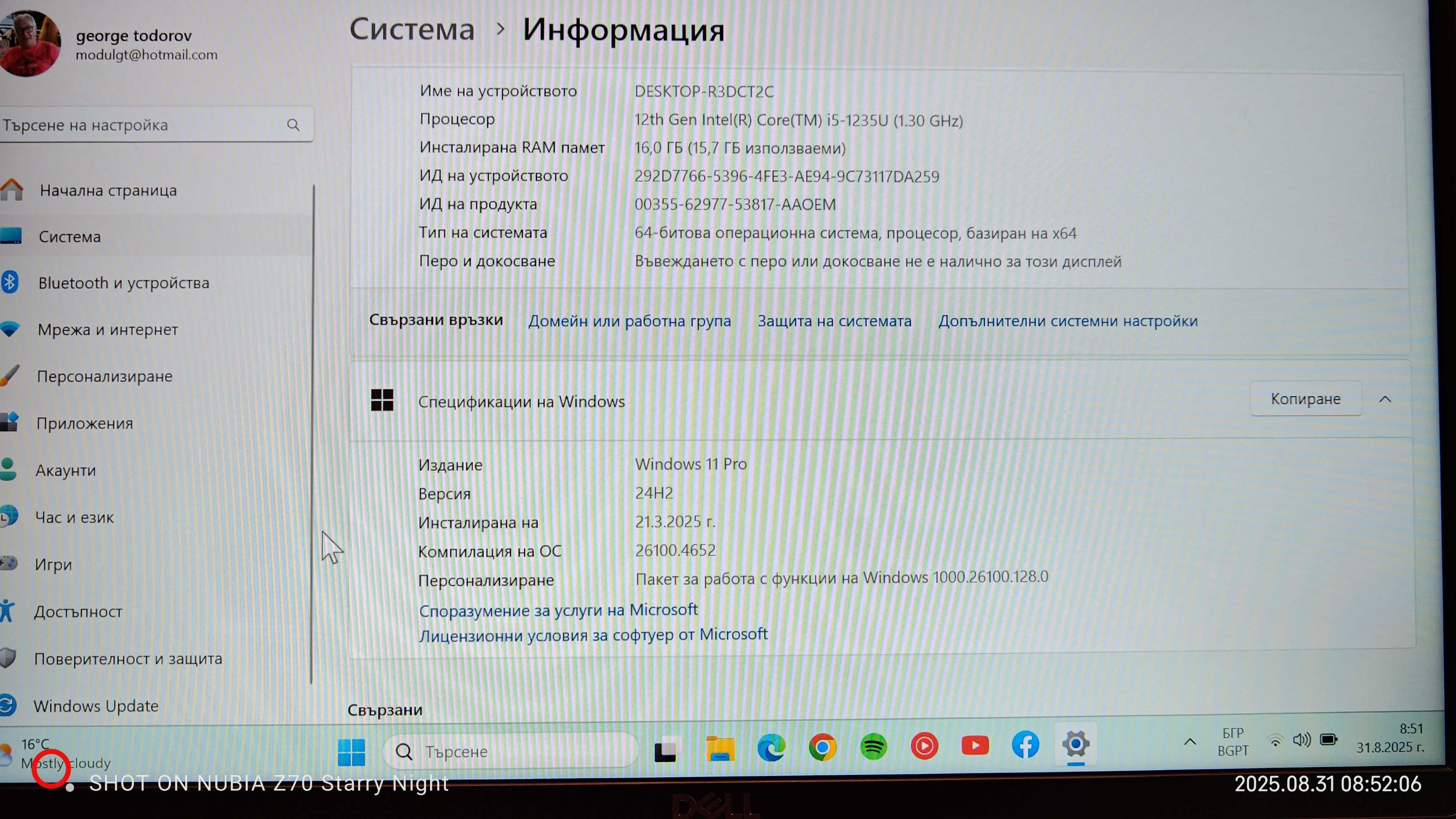This screenshot has width=1456, height=819.
Task: Click the БГР BGPT language indicator
Action: [x=1233, y=742]
